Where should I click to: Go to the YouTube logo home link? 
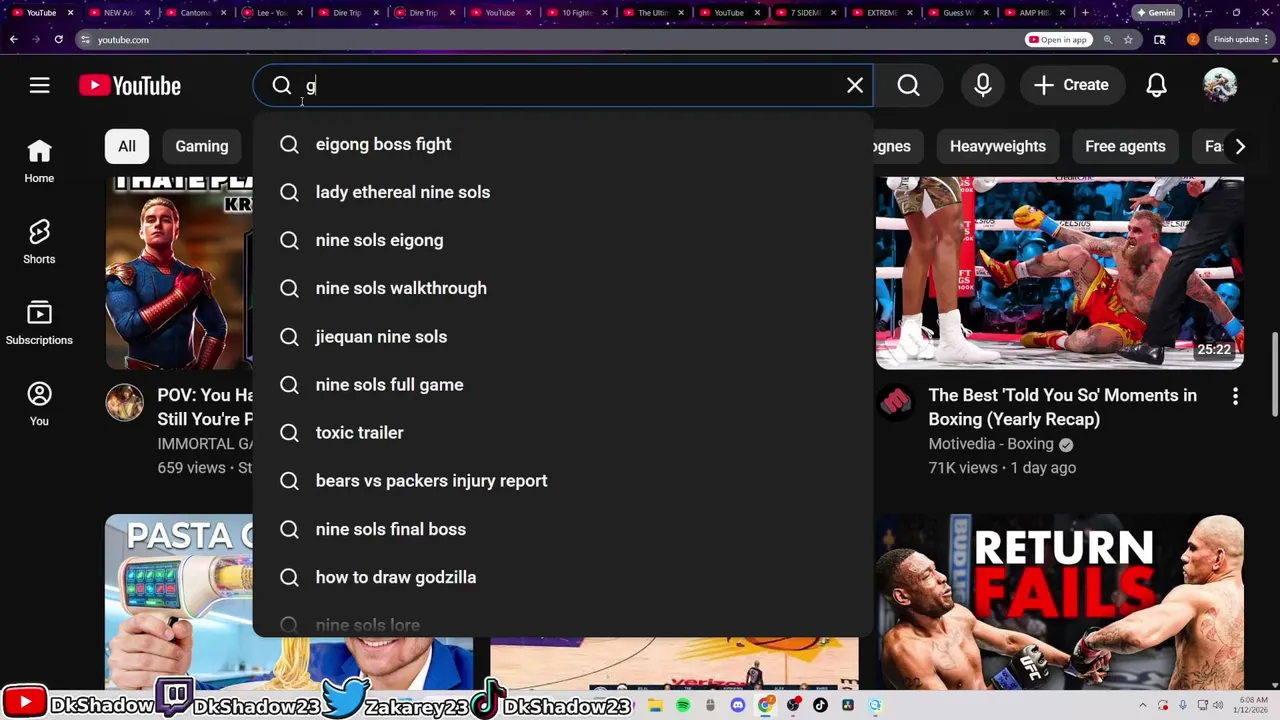point(130,85)
